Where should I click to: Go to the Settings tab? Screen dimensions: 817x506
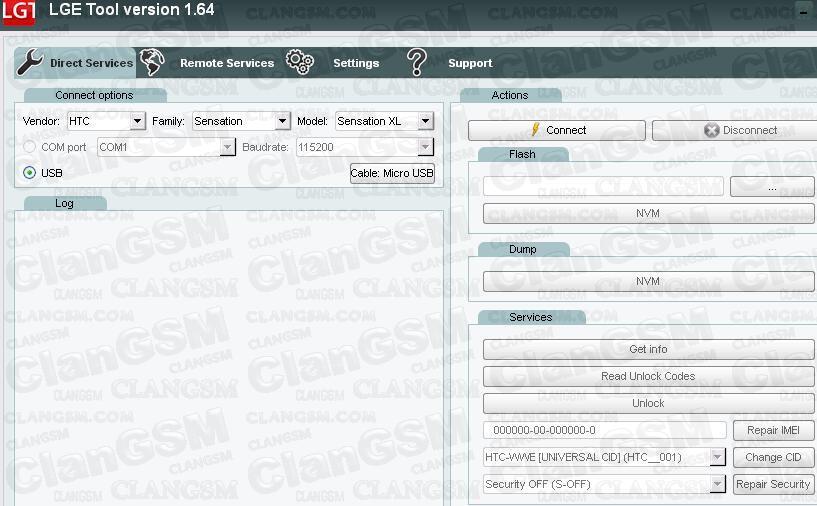pyautogui.click(x=333, y=63)
